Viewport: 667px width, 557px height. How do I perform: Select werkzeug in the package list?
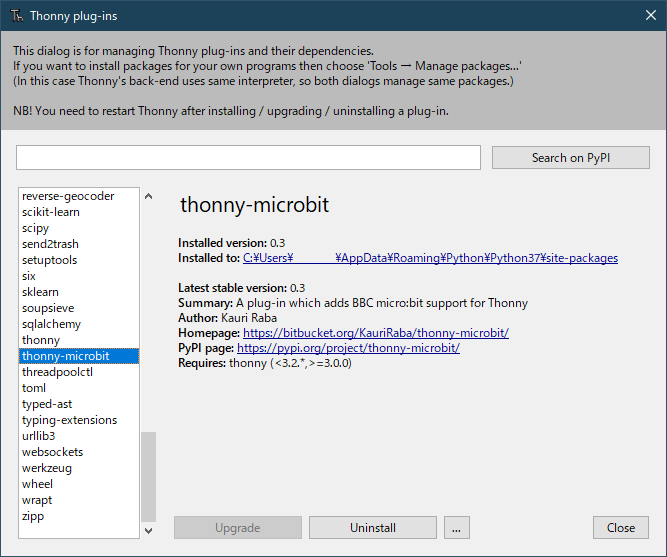click(79, 468)
